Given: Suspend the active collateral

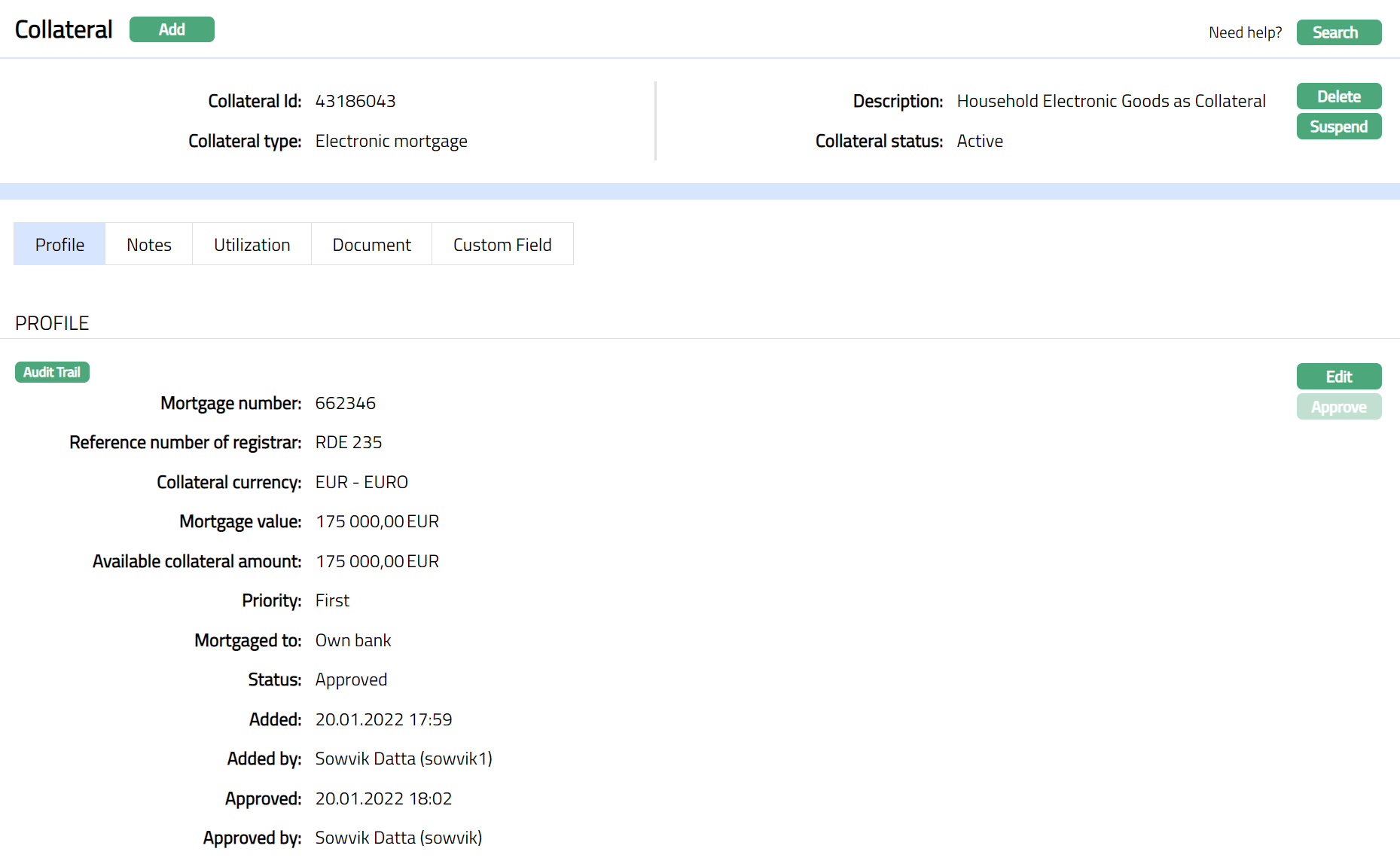Looking at the screenshot, I should (x=1338, y=127).
